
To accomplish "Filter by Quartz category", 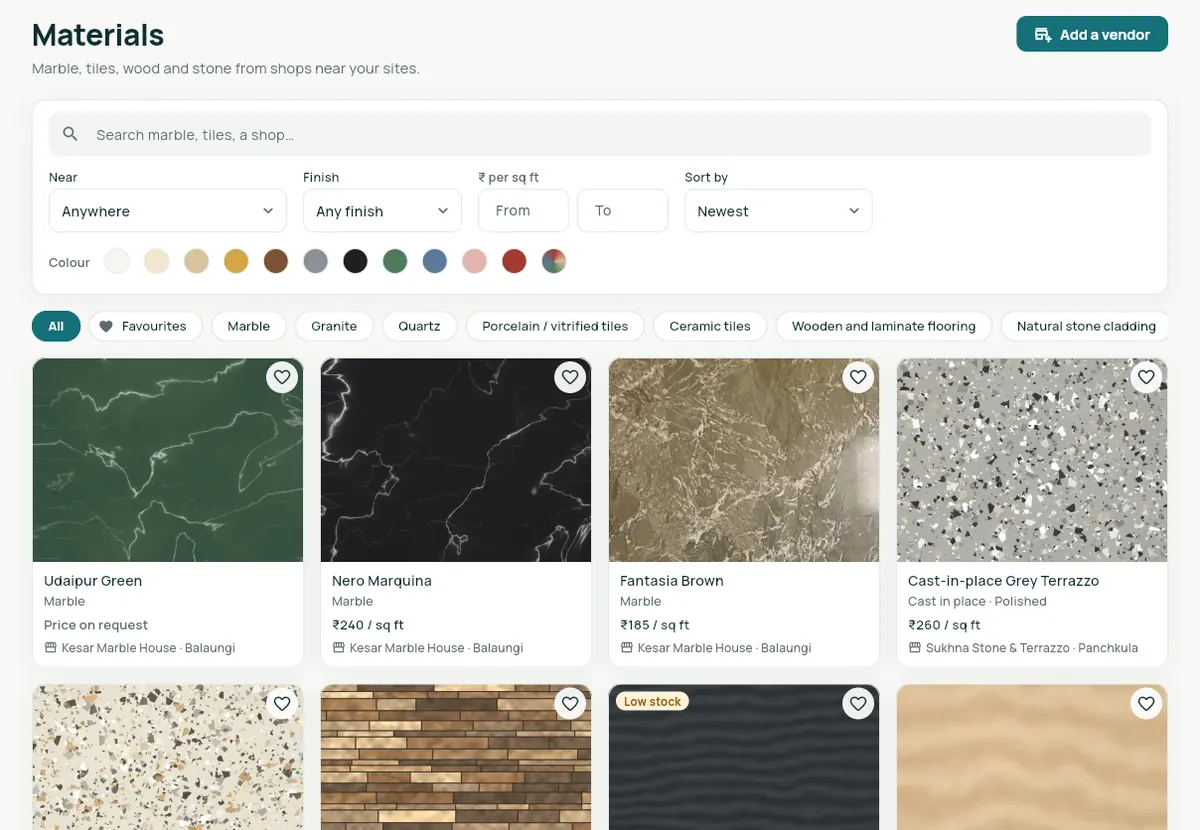I will point(419,326).
